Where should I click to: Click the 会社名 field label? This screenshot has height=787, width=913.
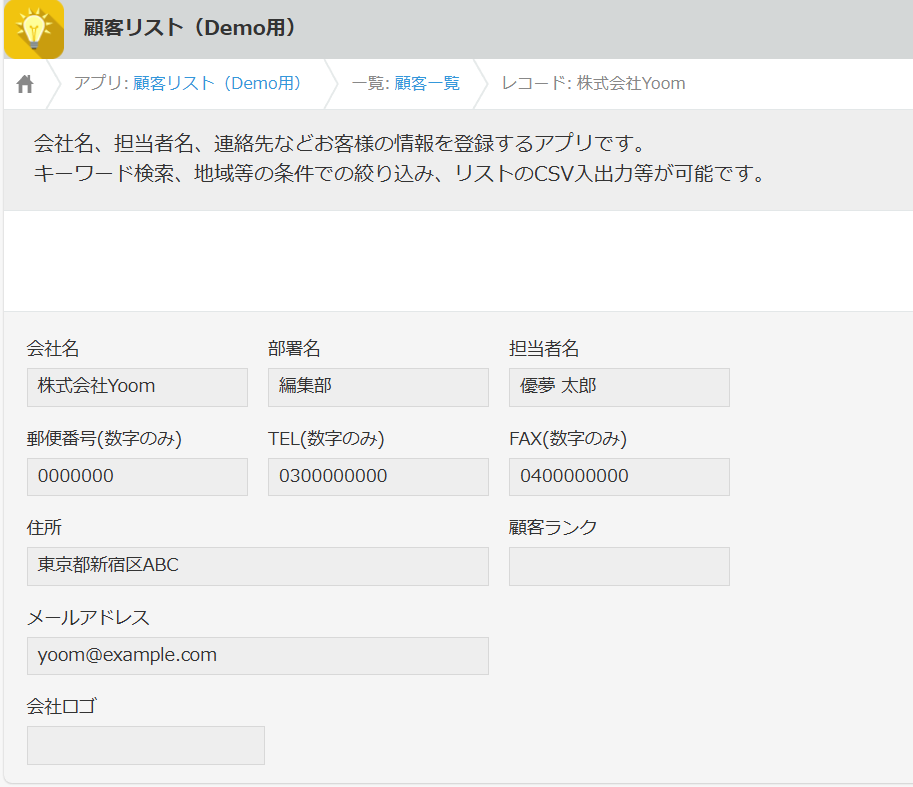pos(53,349)
